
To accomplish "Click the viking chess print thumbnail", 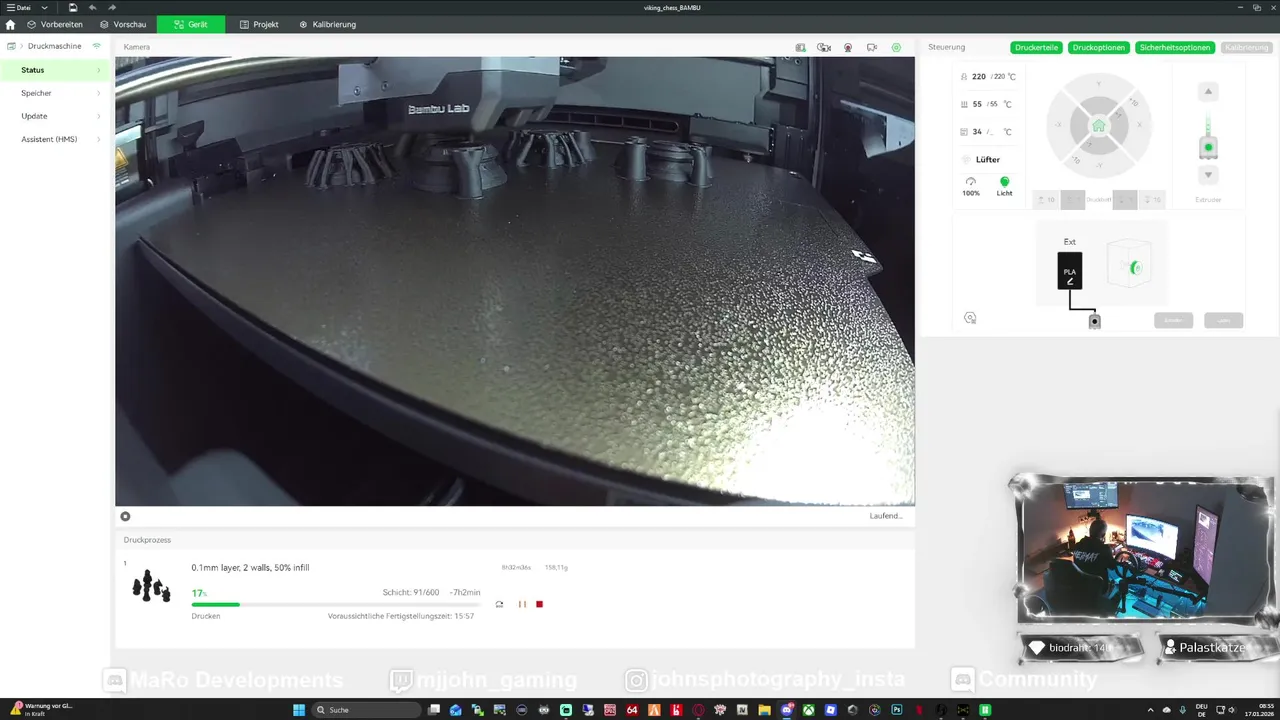I will (x=151, y=586).
